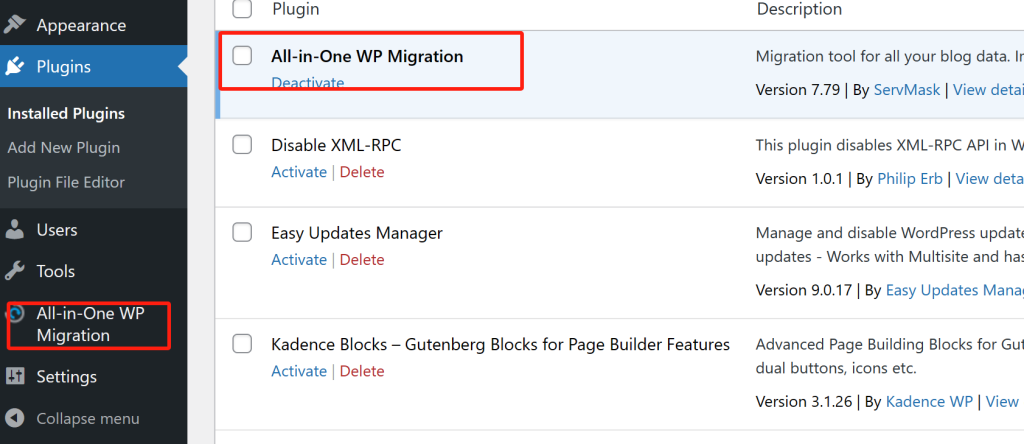Delete the Kadence Blocks plugin
The image size is (1024, 444).
coord(362,371)
